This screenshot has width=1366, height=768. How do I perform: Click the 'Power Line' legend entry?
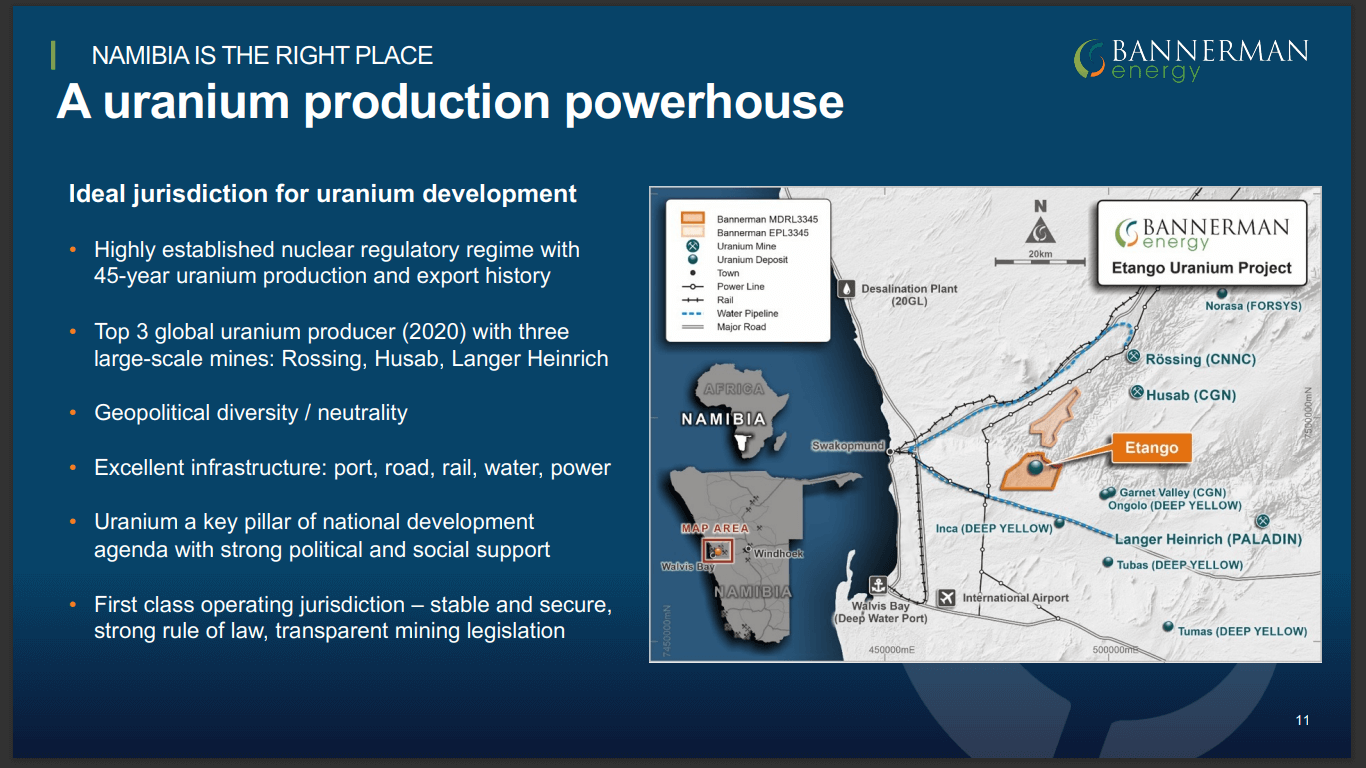coord(740,287)
